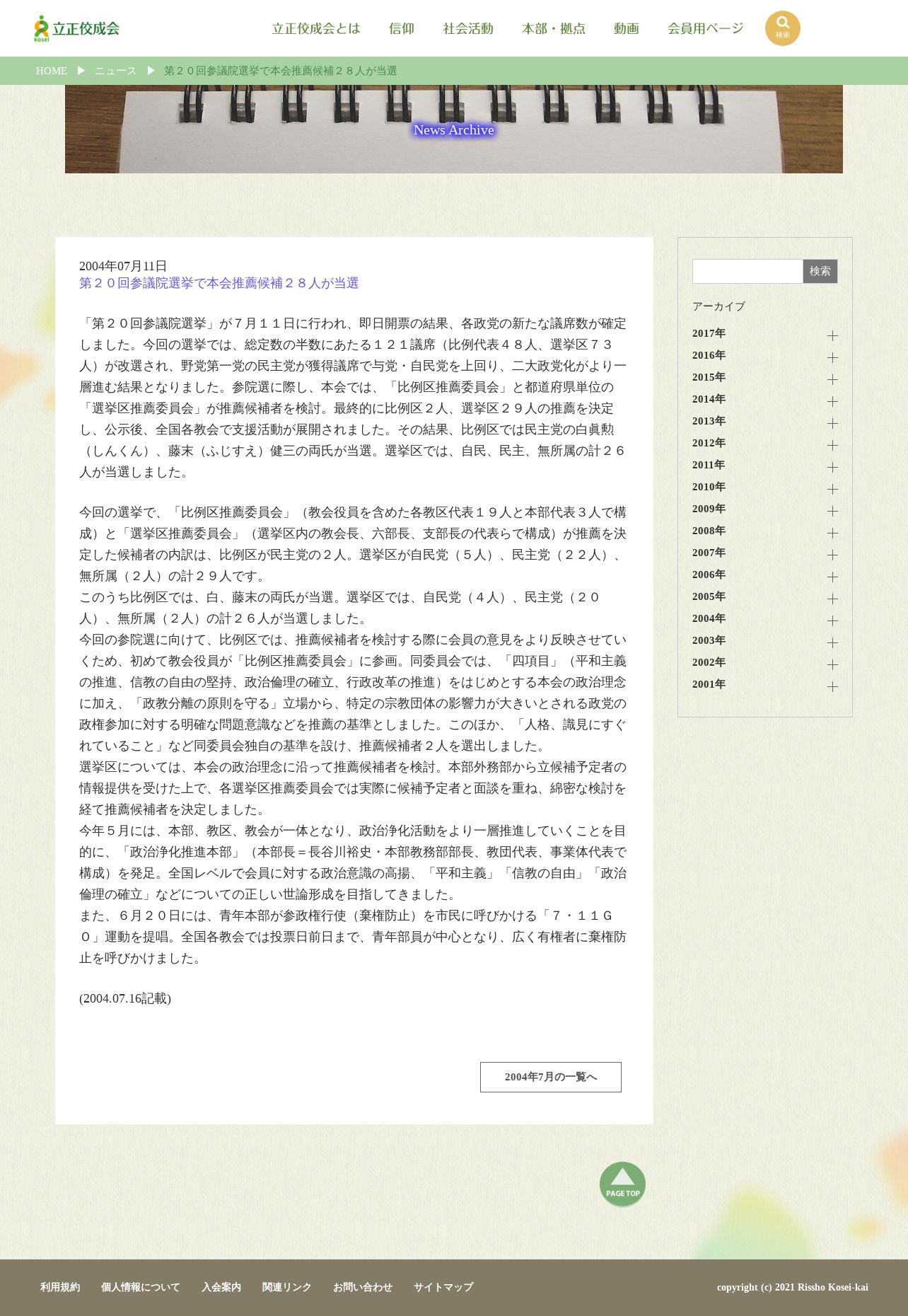Click the アーカイブ sidebar heading
This screenshot has height=1316, width=908.
click(718, 306)
